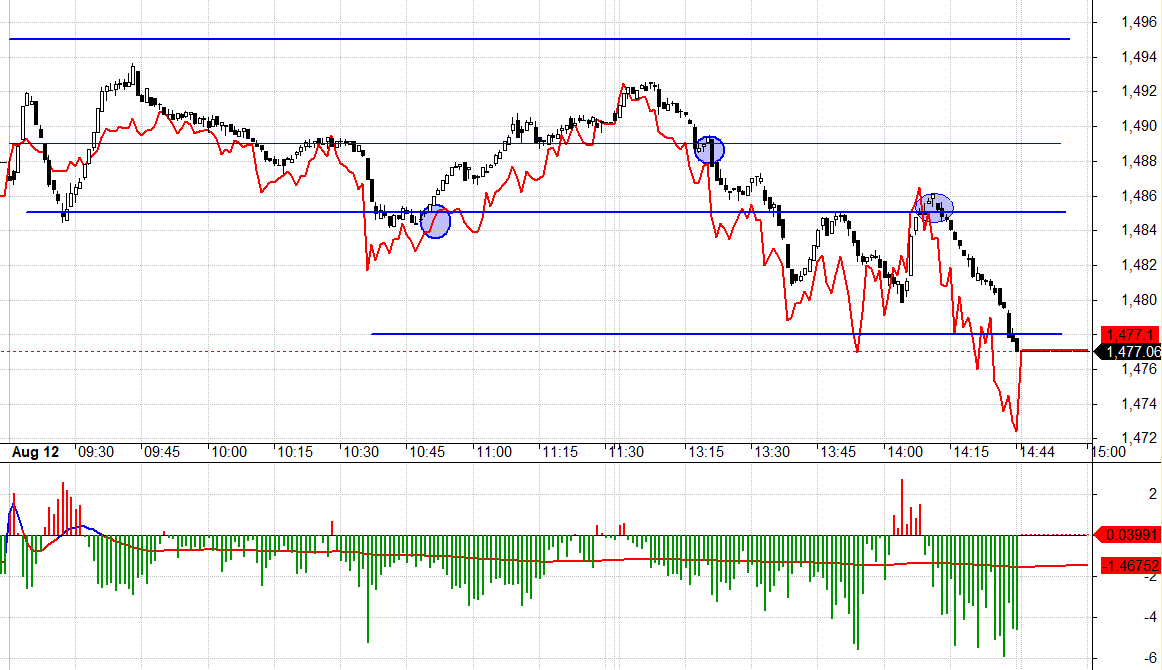Image resolution: width=1162 pixels, height=670 pixels.
Task: Select the topmost blue horizontal line
Action: click(x=540, y=39)
